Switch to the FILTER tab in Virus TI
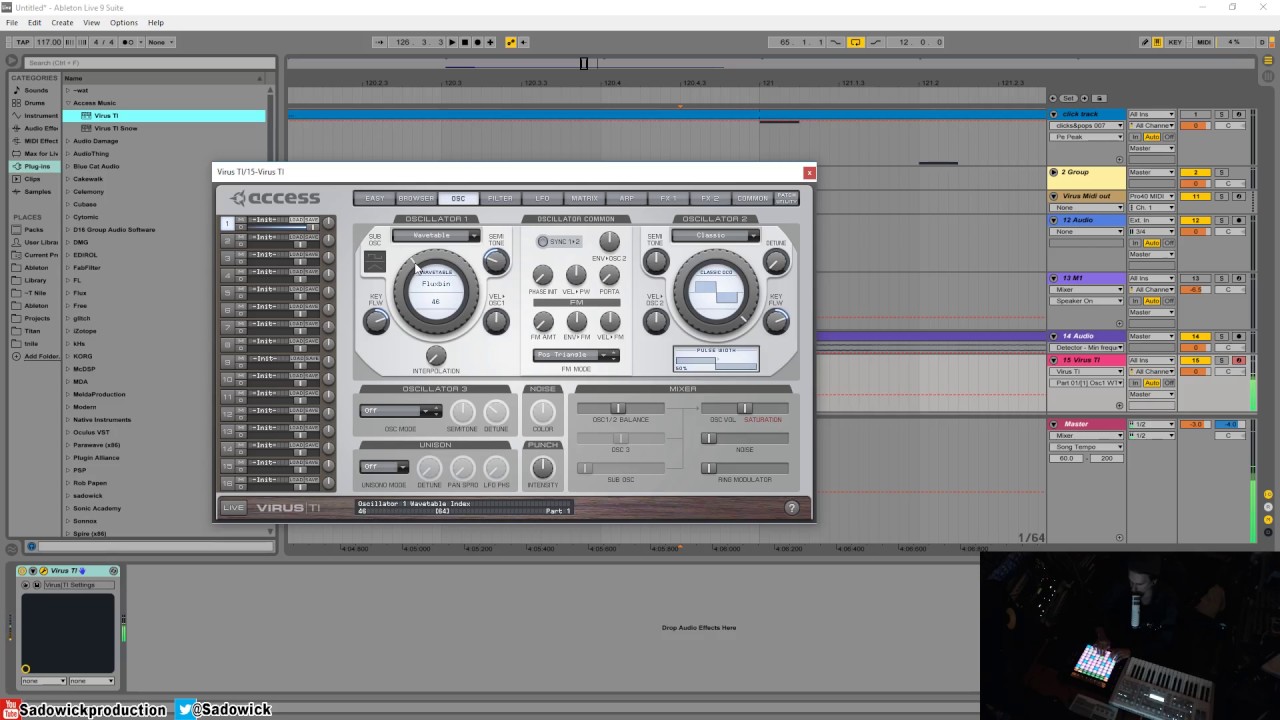 (x=500, y=198)
